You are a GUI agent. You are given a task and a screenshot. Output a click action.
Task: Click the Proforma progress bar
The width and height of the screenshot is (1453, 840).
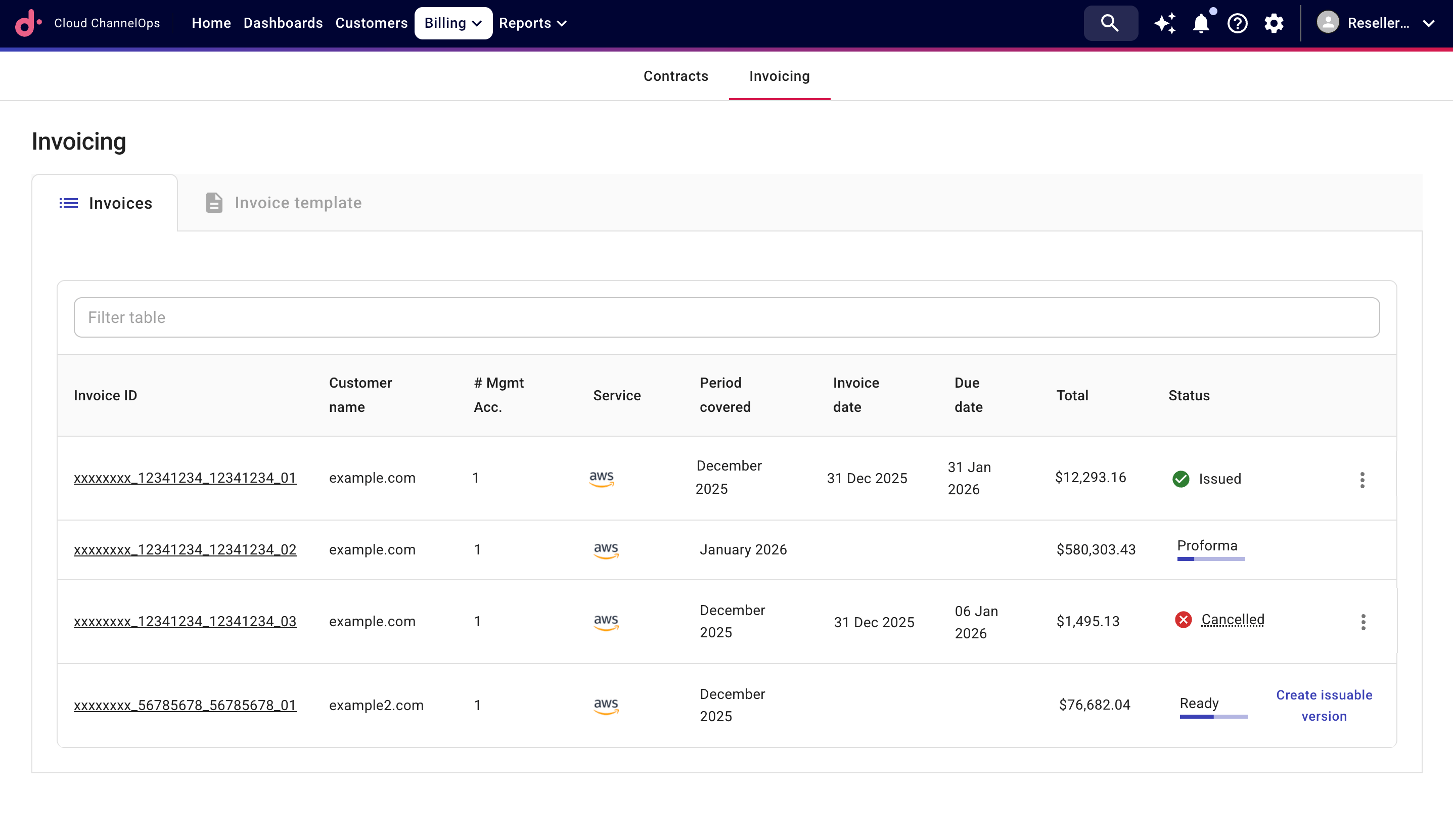pyautogui.click(x=1211, y=558)
